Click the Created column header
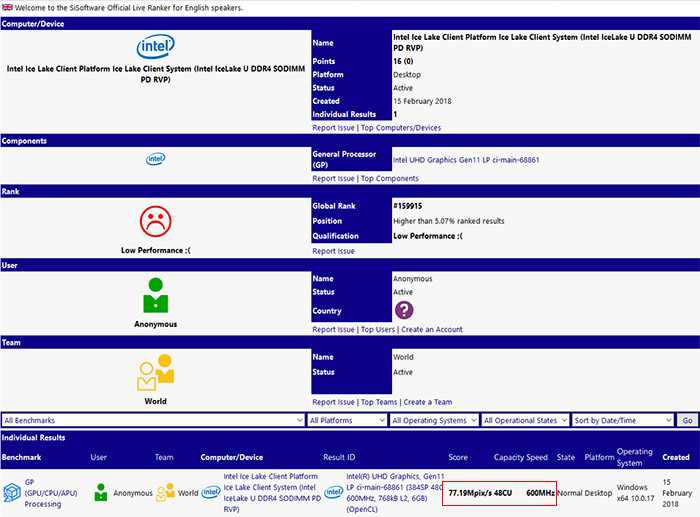The width and height of the screenshot is (700, 517). coord(676,457)
